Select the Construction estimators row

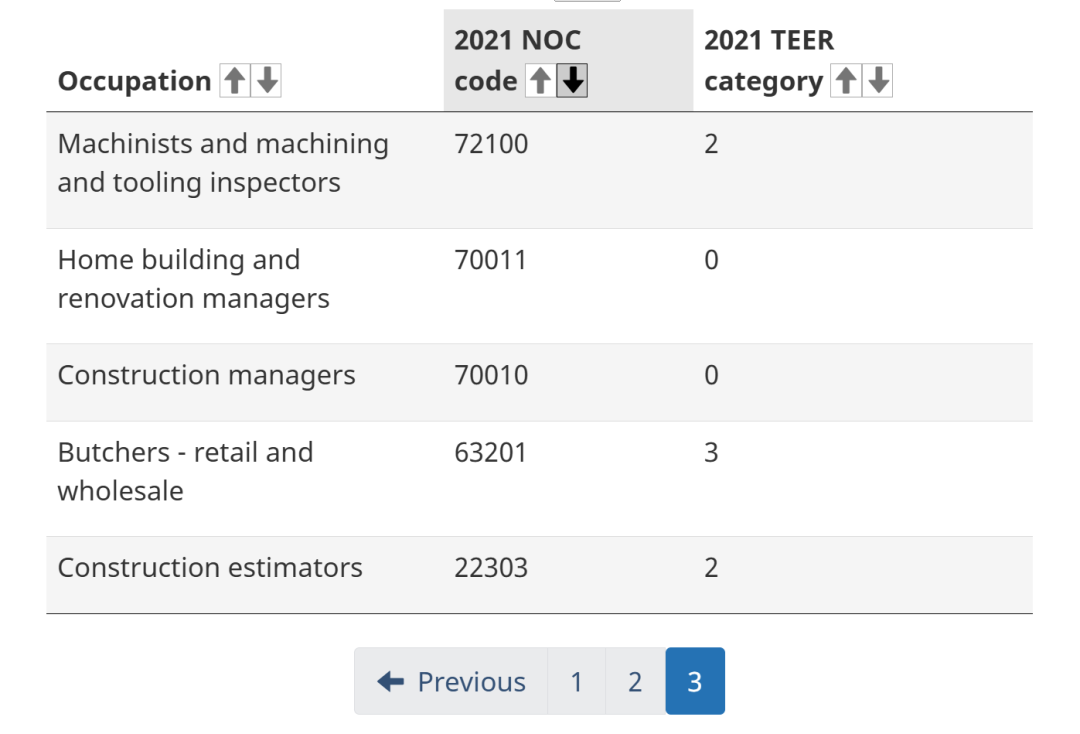tap(539, 575)
